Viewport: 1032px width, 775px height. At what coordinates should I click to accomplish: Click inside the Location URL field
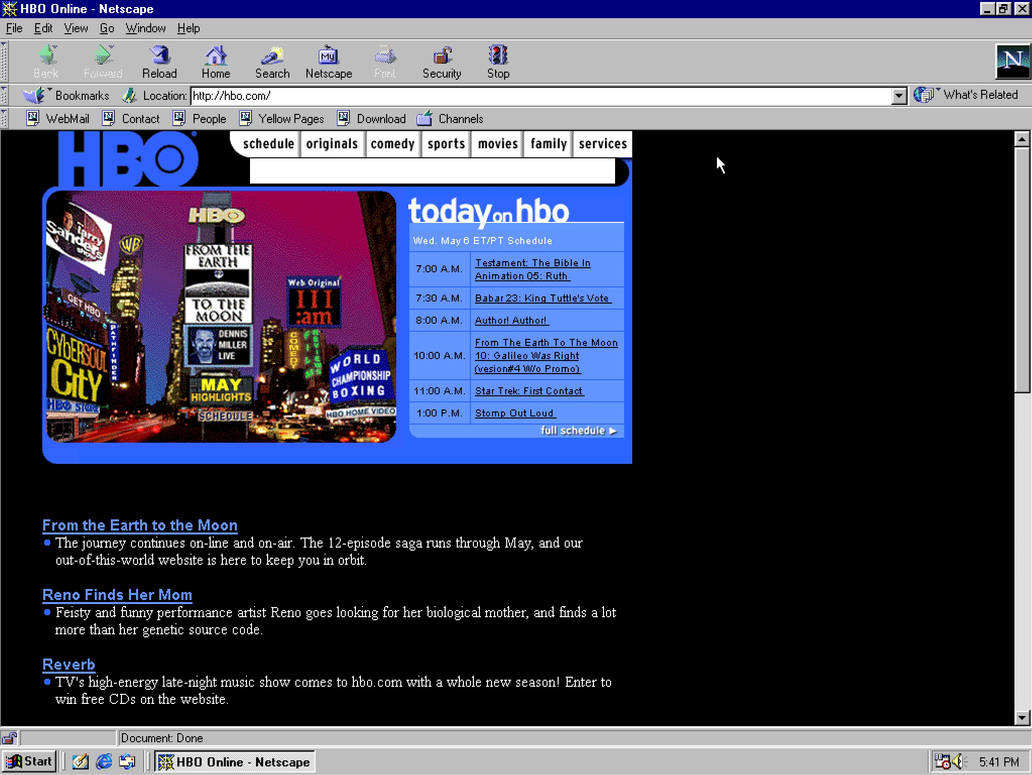tap(400, 95)
